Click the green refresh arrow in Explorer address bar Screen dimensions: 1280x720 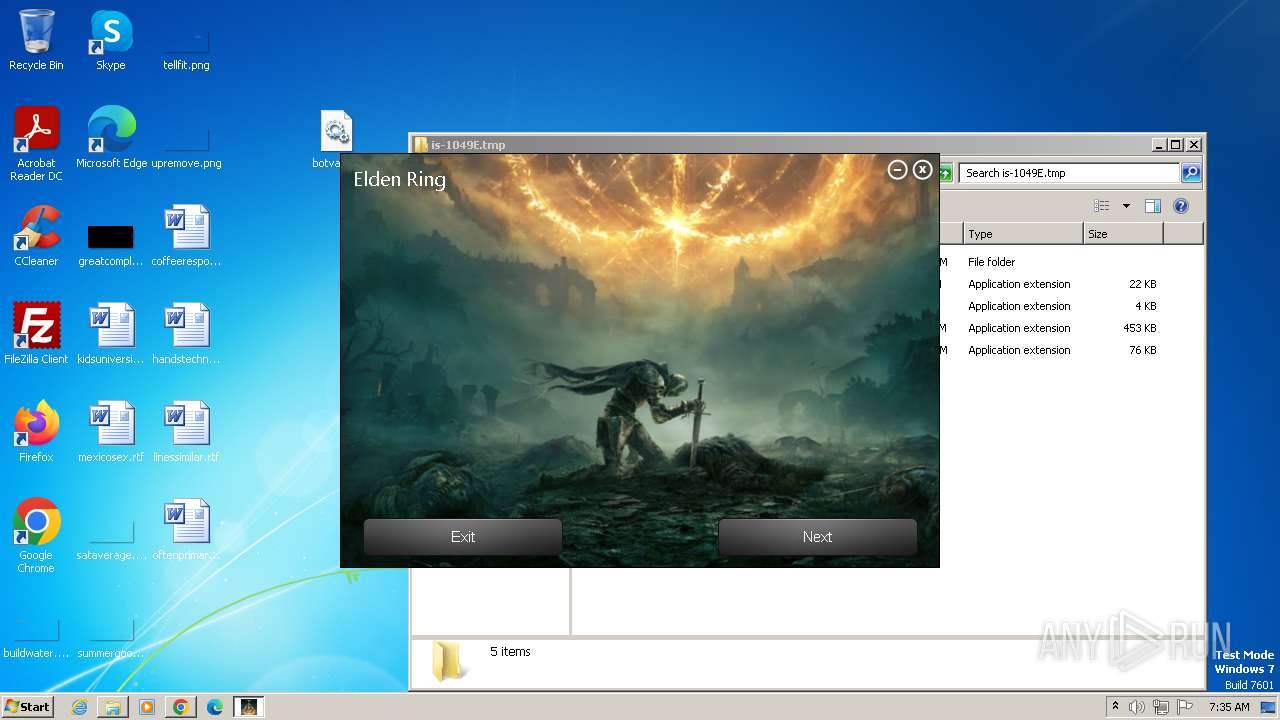tap(945, 173)
